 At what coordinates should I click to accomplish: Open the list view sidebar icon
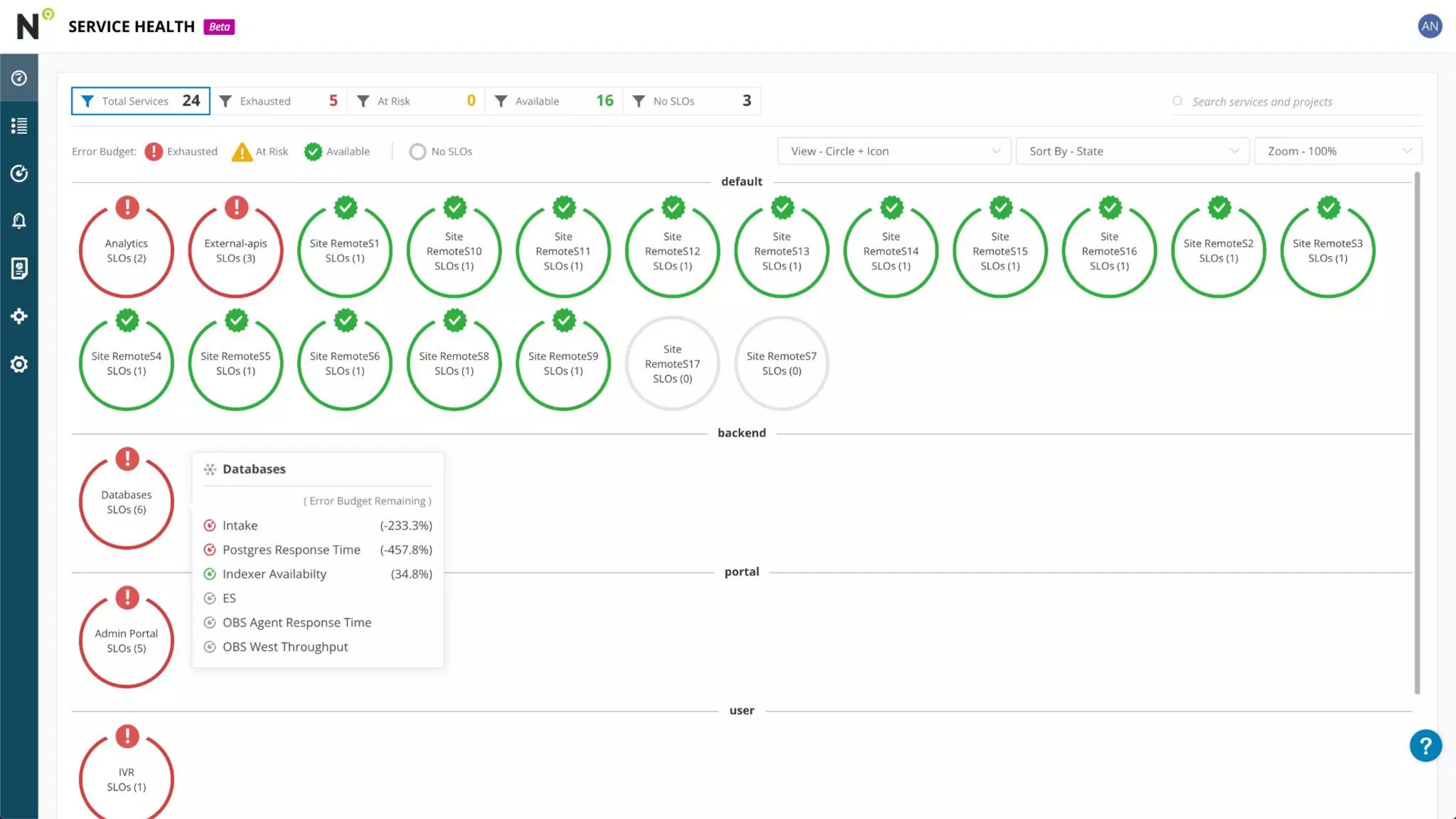pos(19,126)
